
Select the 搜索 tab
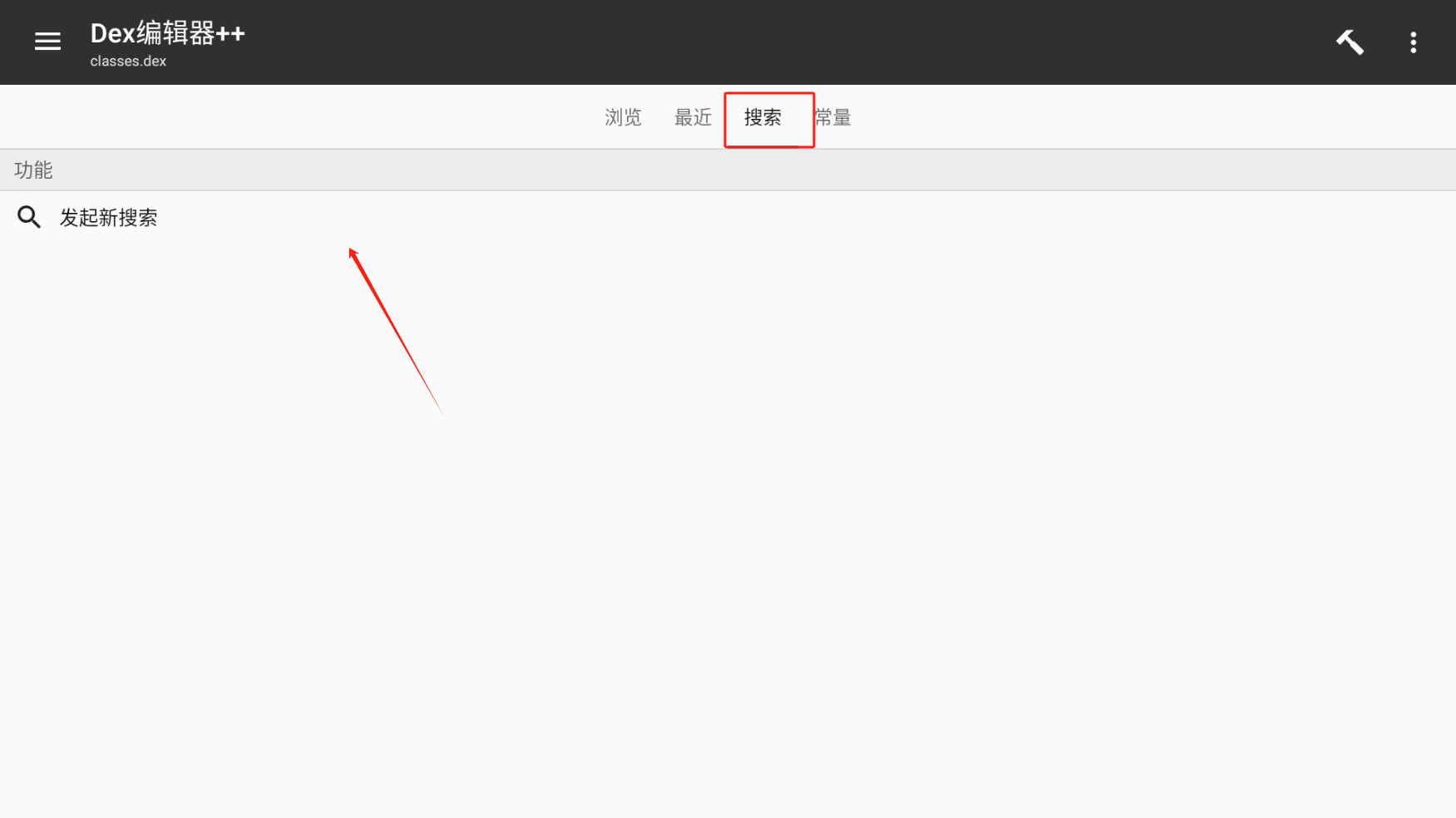(763, 117)
